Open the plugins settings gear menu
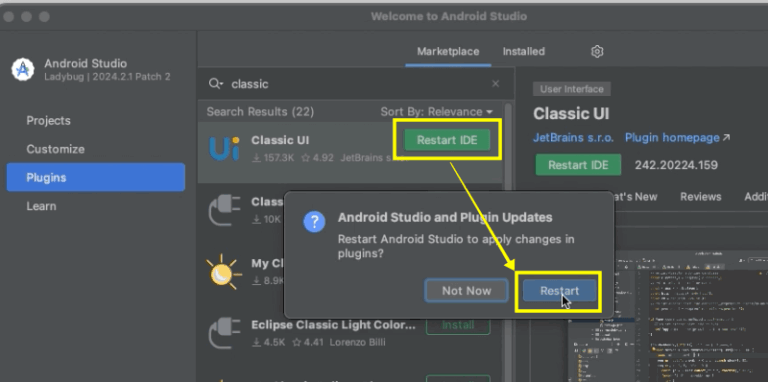Image resolution: width=768 pixels, height=382 pixels. coord(597,51)
